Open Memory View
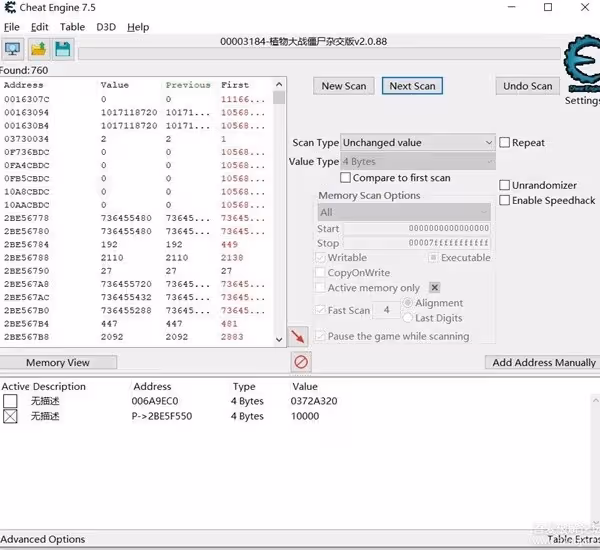The width and height of the screenshot is (600, 550). [58, 362]
